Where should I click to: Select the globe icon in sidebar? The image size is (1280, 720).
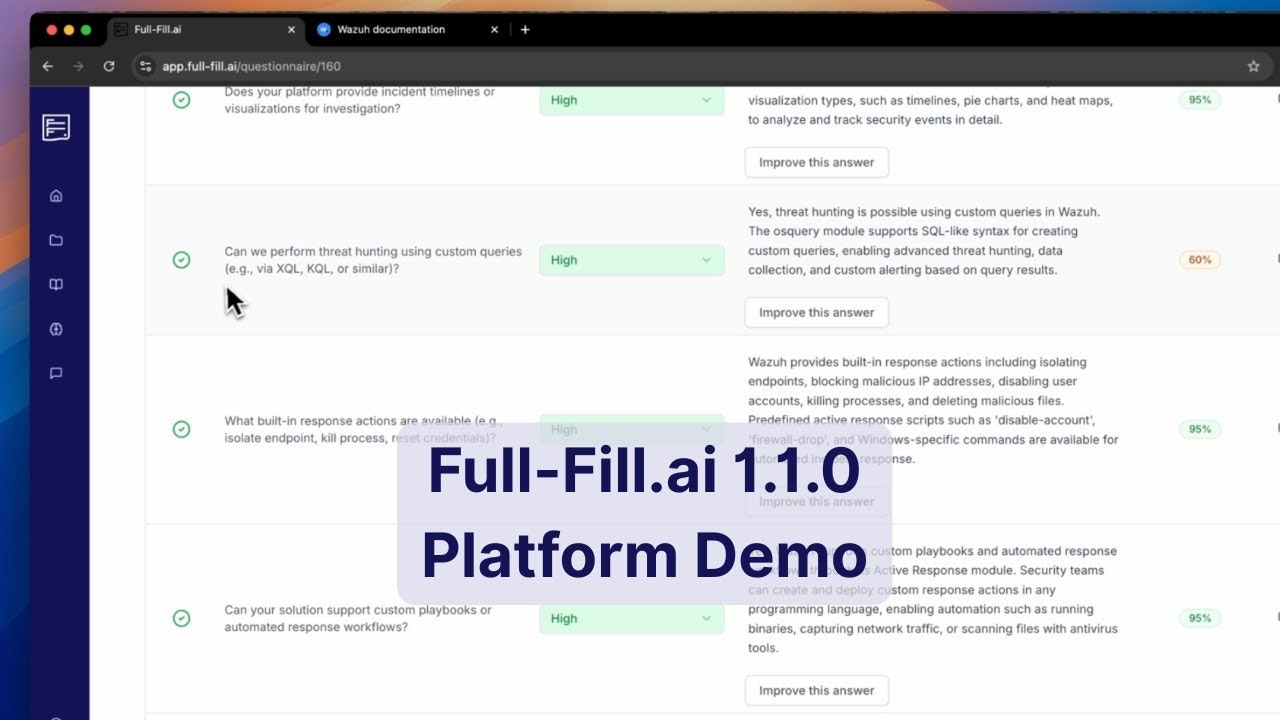[x=56, y=328]
